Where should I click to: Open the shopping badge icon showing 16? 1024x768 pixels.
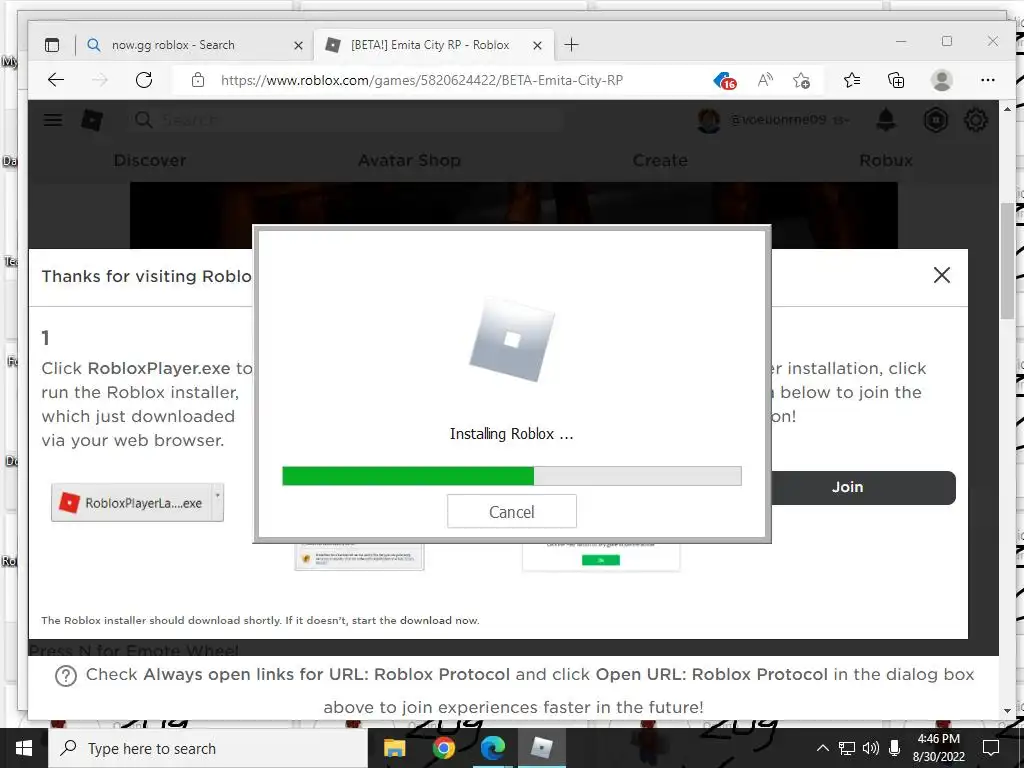pos(725,81)
